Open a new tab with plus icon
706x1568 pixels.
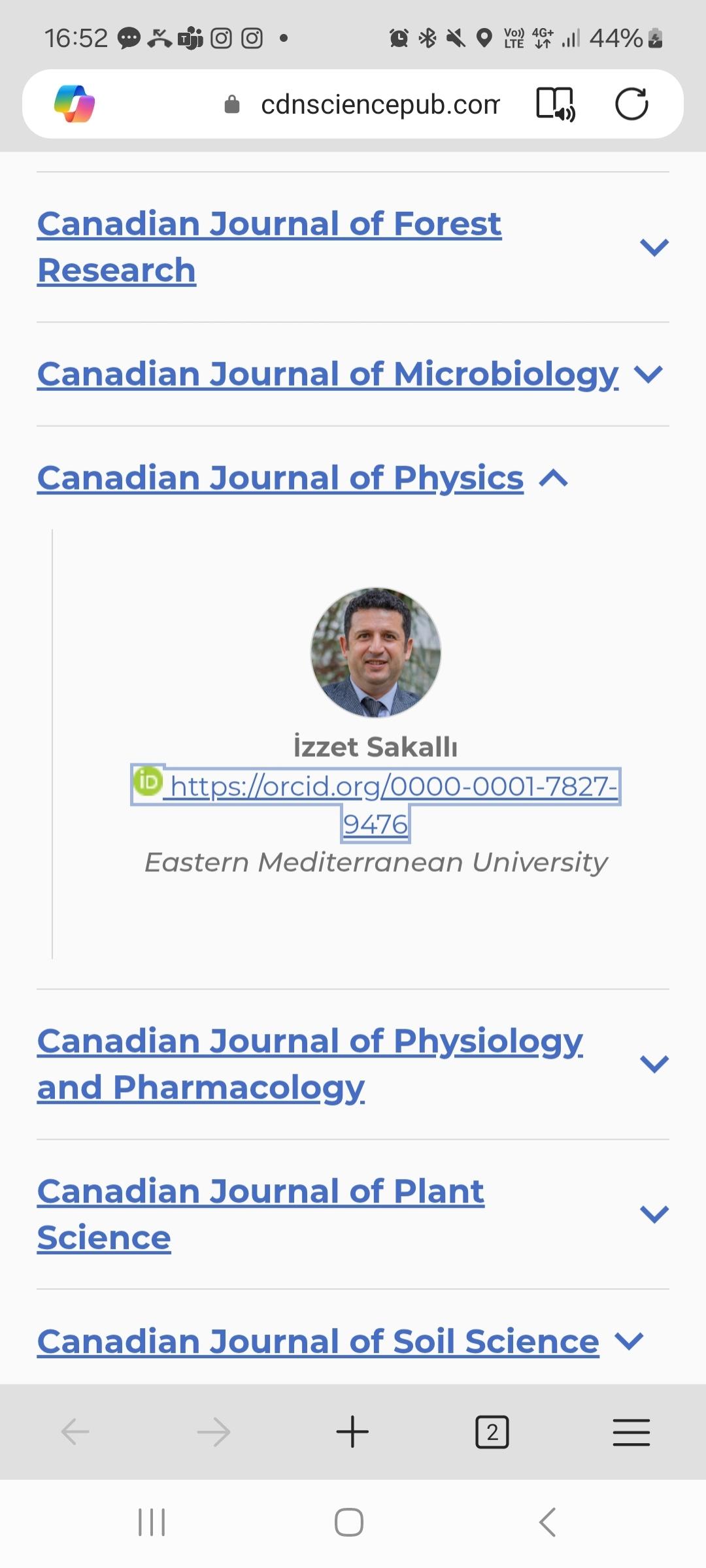pyautogui.click(x=352, y=1432)
